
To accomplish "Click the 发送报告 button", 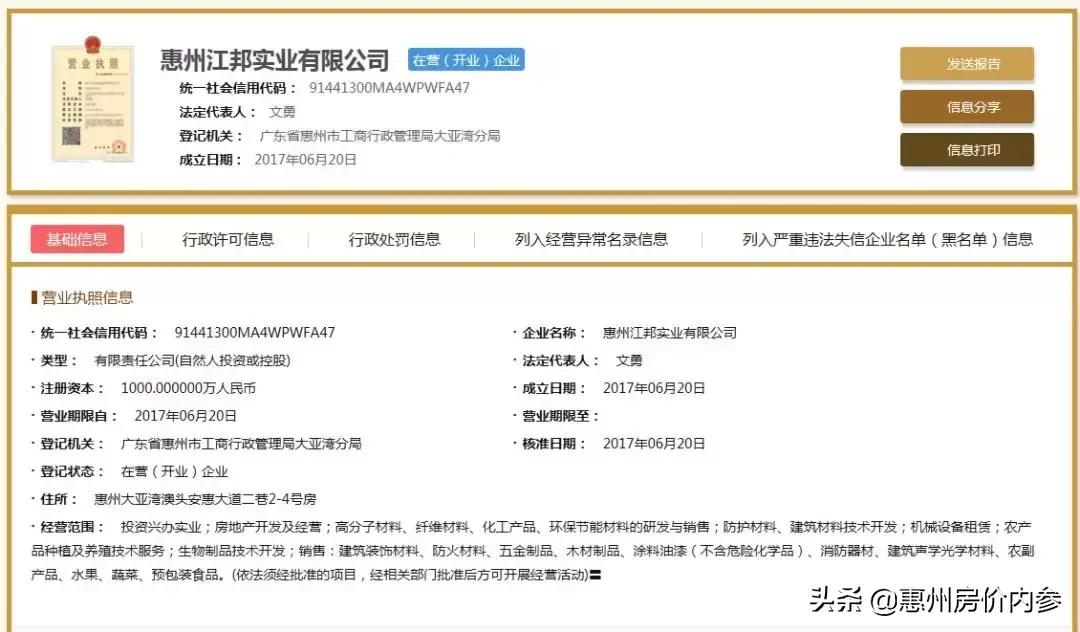I will (966, 62).
